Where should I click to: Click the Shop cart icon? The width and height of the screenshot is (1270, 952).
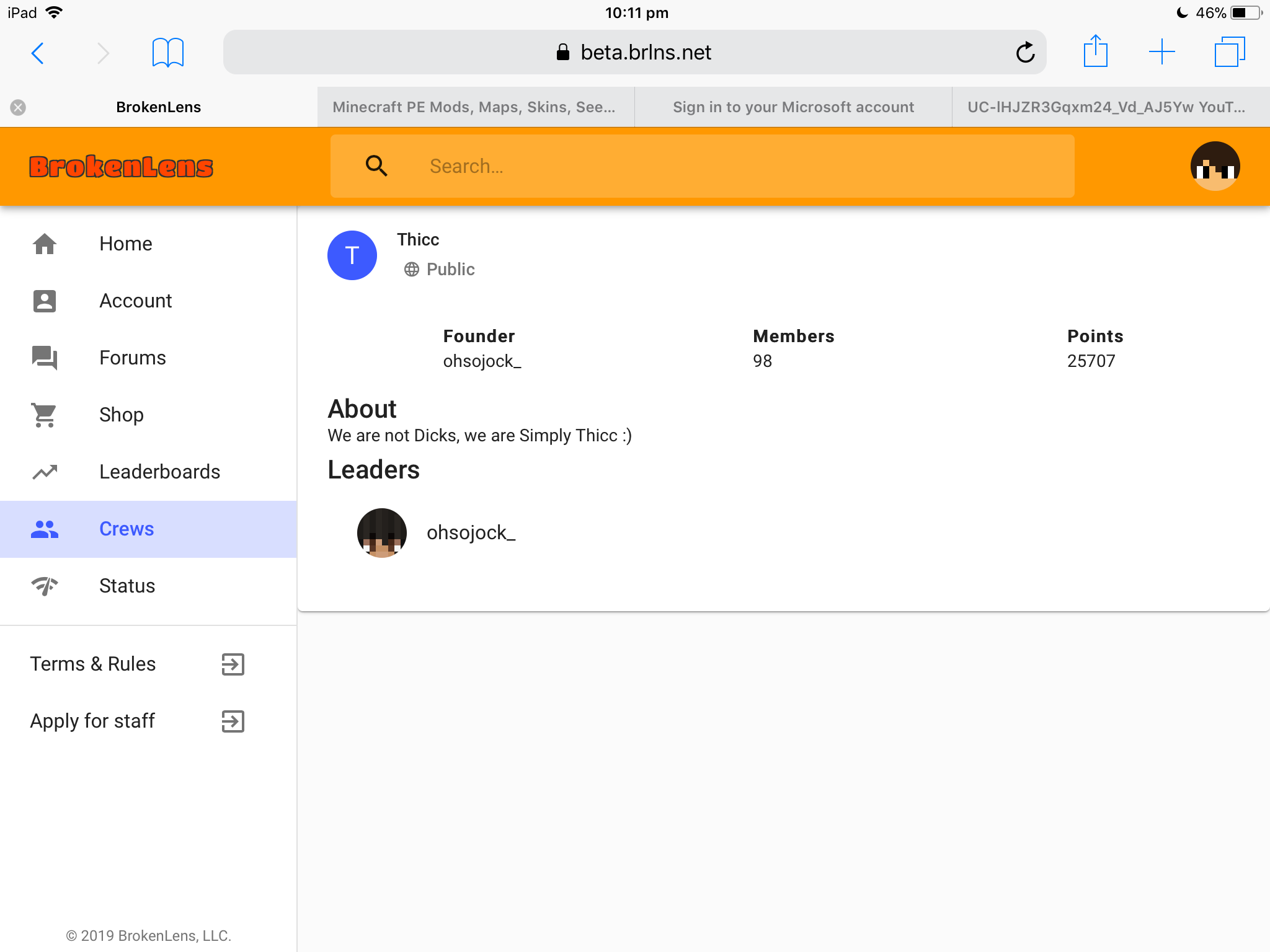pos(45,415)
